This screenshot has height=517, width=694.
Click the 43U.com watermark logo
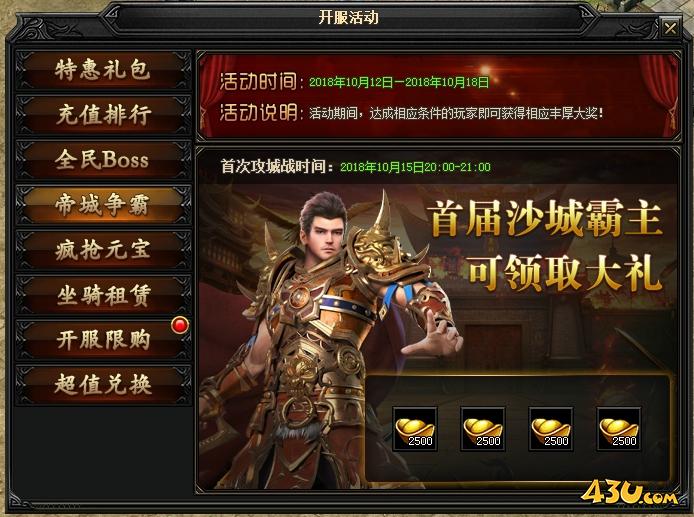point(629,492)
